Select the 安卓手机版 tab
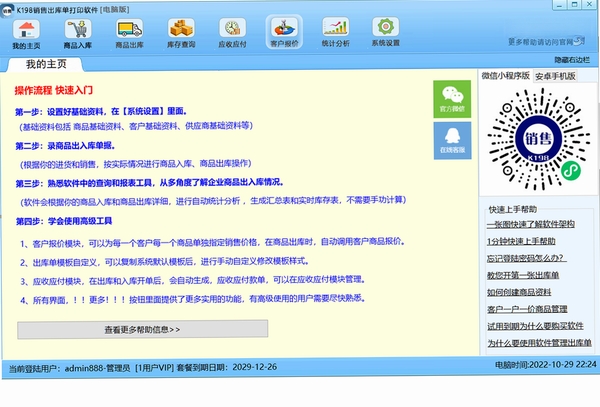This screenshot has height=407, width=600. pos(555,76)
